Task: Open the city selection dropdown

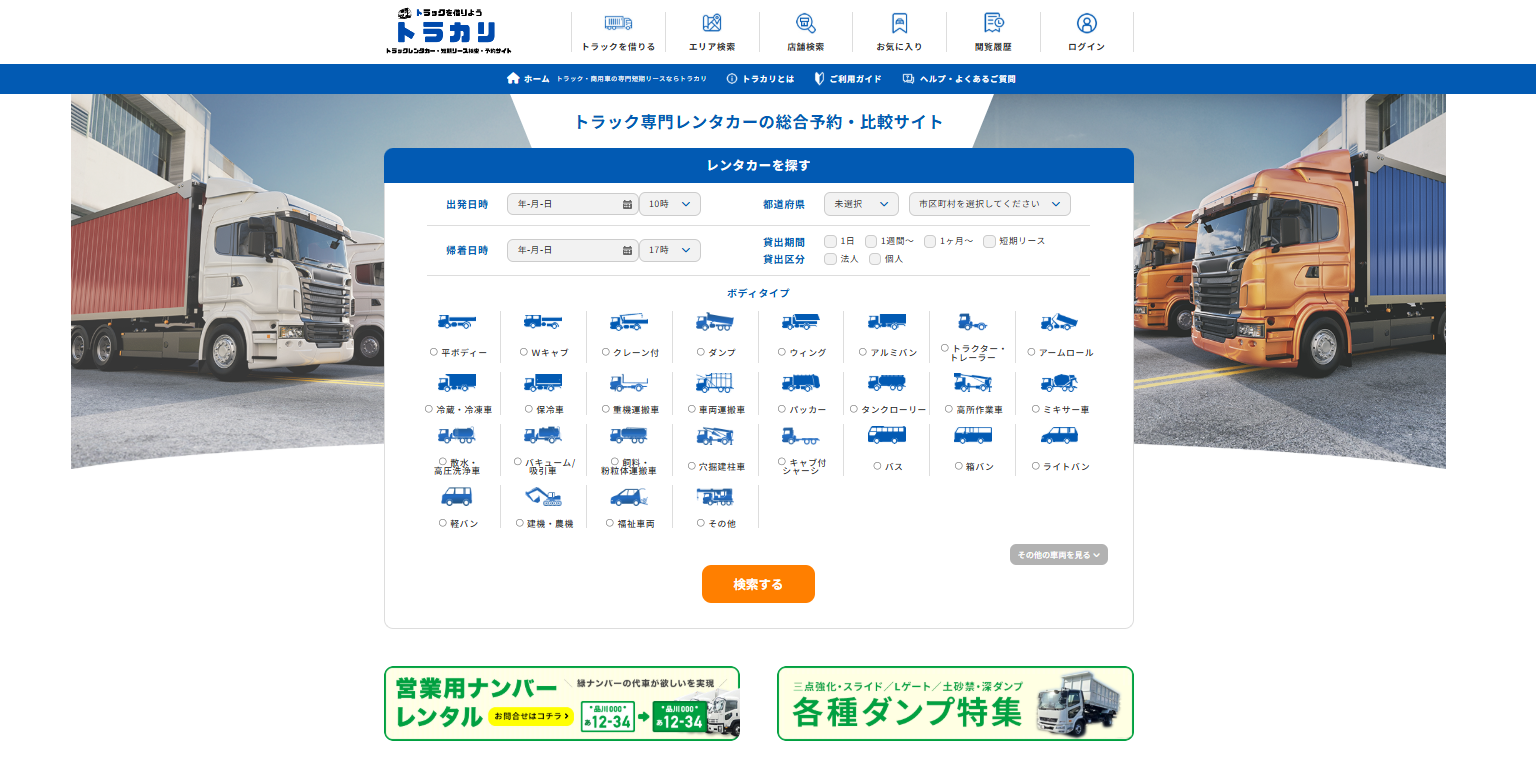Action: (989, 204)
